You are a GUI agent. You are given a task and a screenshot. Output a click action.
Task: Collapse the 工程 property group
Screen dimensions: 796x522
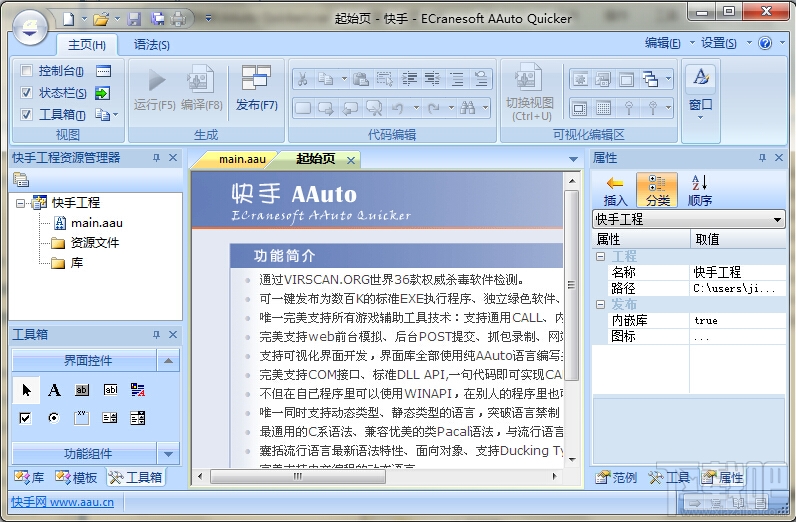(x=601, y=256)
